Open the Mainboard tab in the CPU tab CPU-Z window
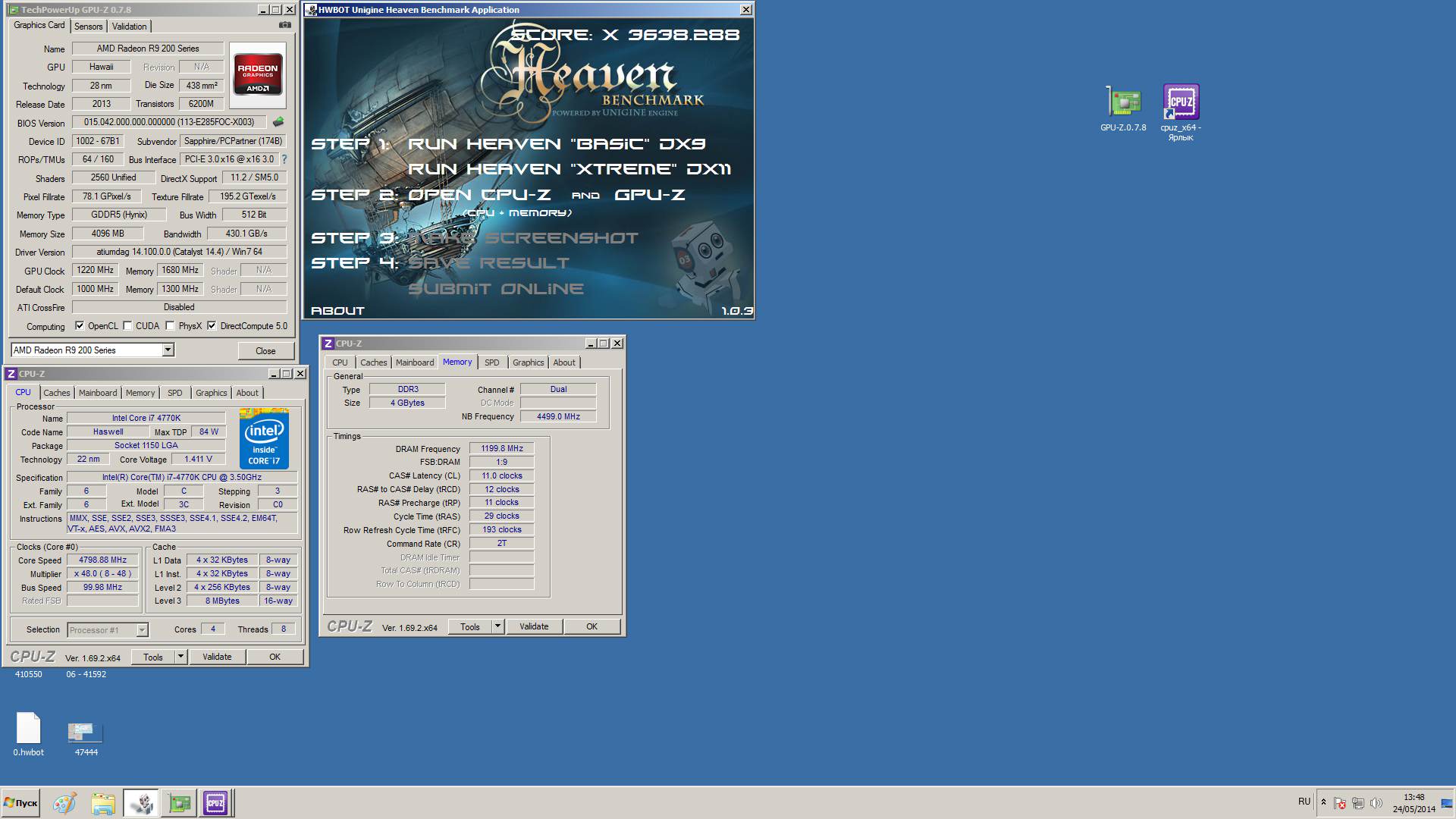 click(98, 393)
